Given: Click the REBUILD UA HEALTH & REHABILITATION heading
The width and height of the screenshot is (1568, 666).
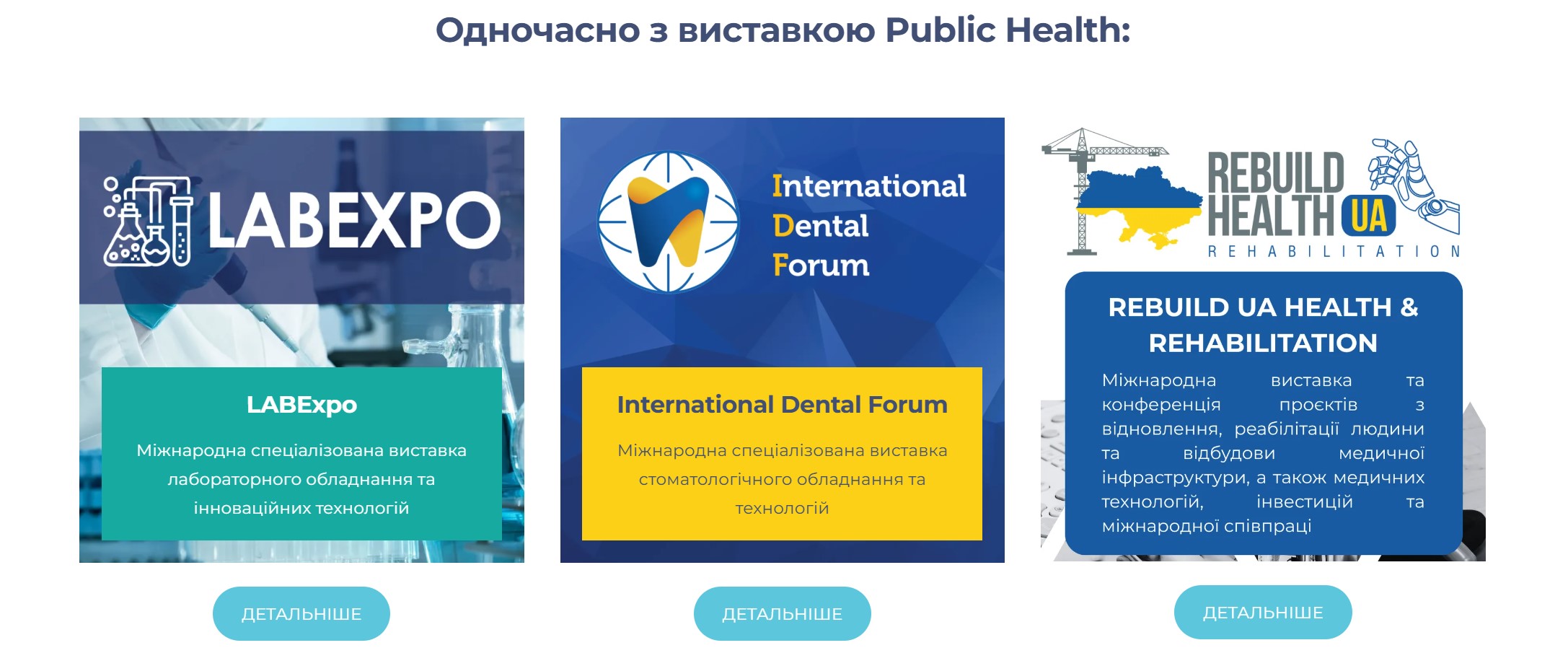Looking at the screenshot, I should tap(1264, 325).
